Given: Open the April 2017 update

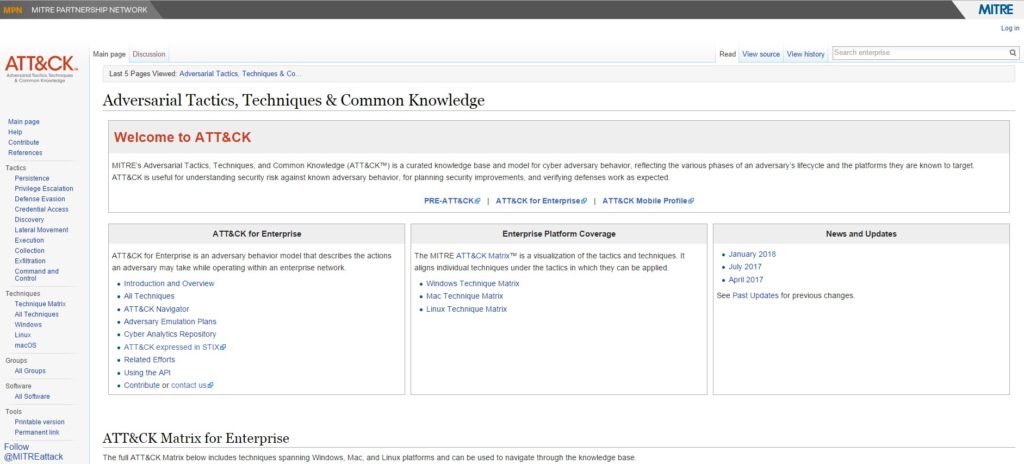Looking at the screenshot, I should tap(746, 280).
